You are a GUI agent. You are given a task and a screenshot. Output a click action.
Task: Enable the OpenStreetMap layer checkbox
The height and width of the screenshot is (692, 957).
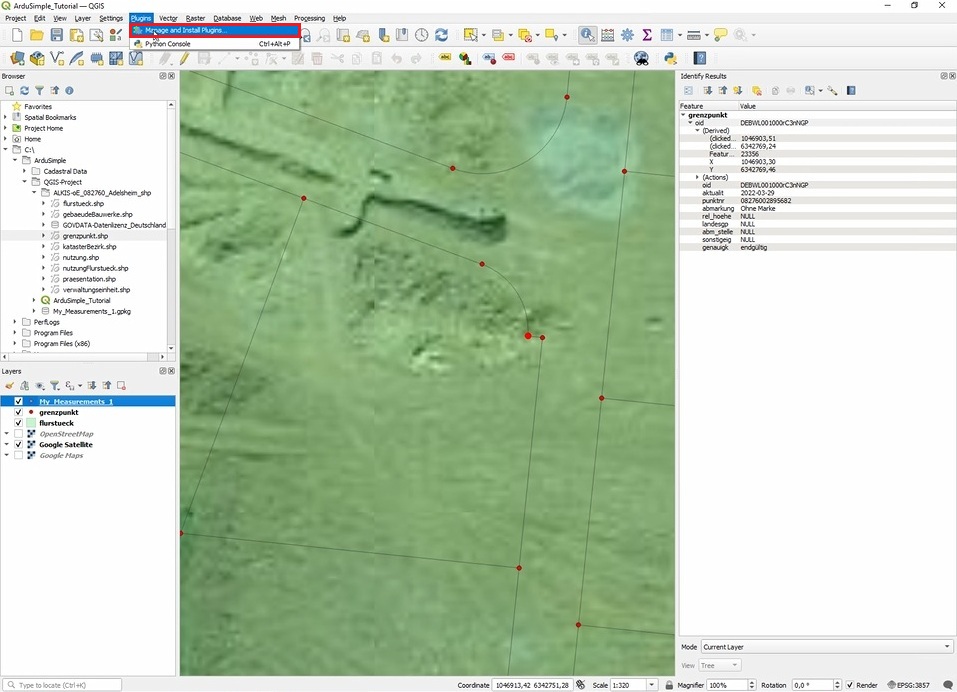18,434
